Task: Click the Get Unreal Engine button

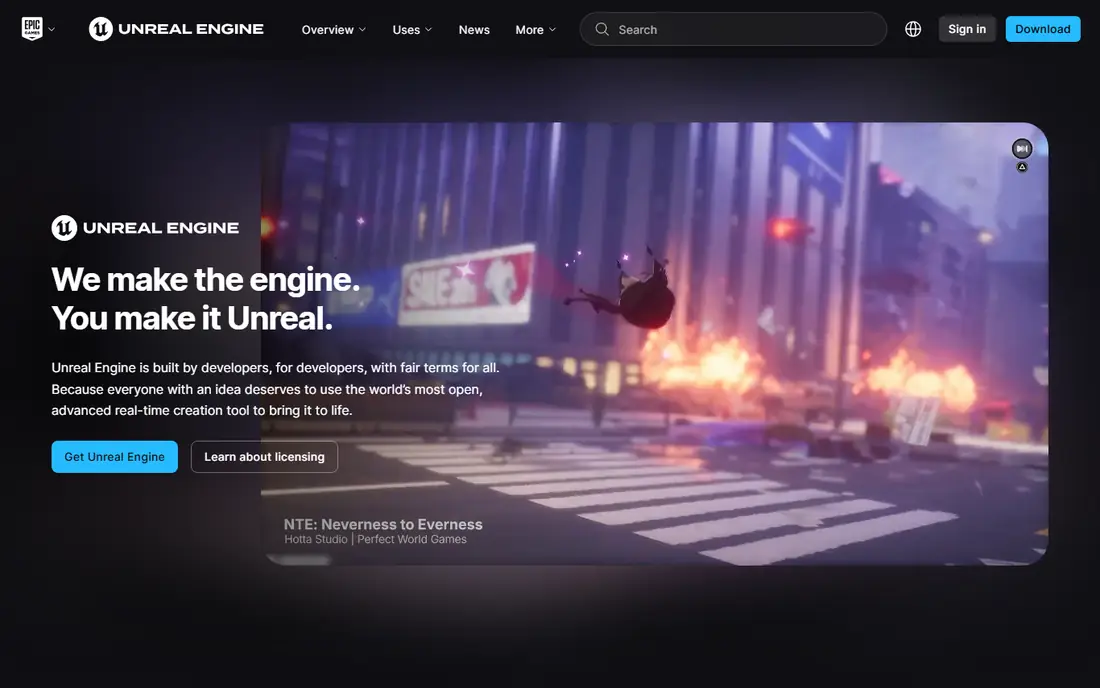Action: 114,457
